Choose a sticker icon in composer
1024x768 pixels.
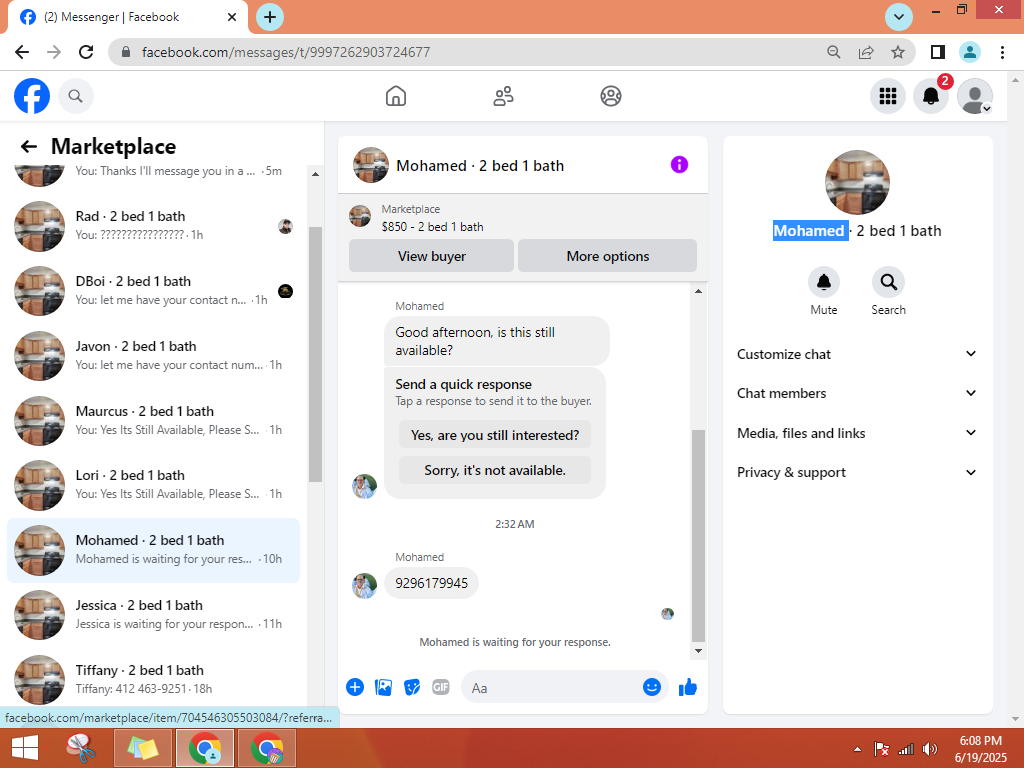pos(412,687)
